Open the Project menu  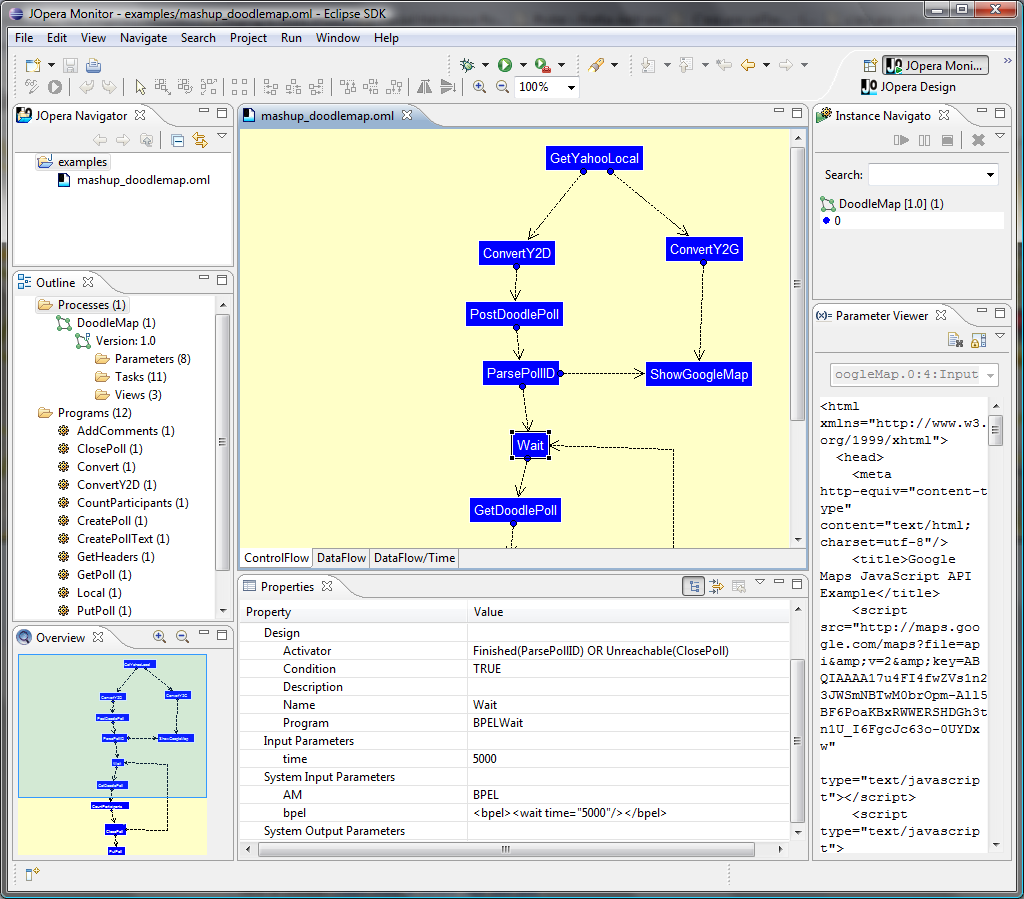click(248, 38)
